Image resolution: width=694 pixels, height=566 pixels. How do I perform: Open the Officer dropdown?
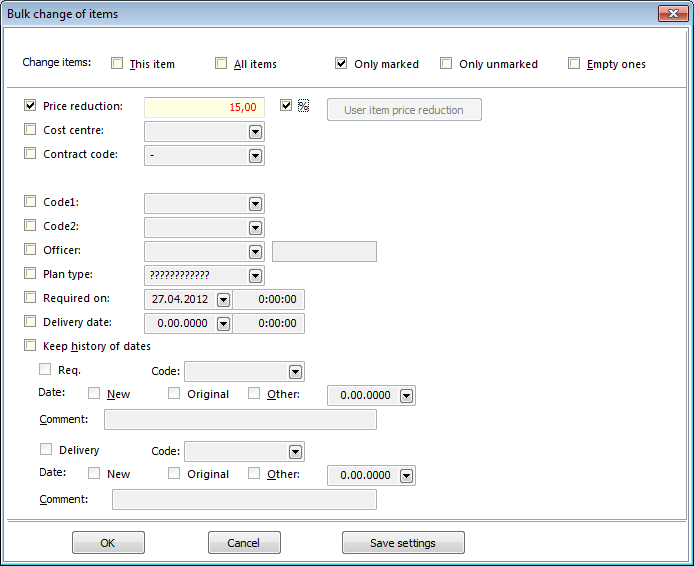[x=255, y=252]
